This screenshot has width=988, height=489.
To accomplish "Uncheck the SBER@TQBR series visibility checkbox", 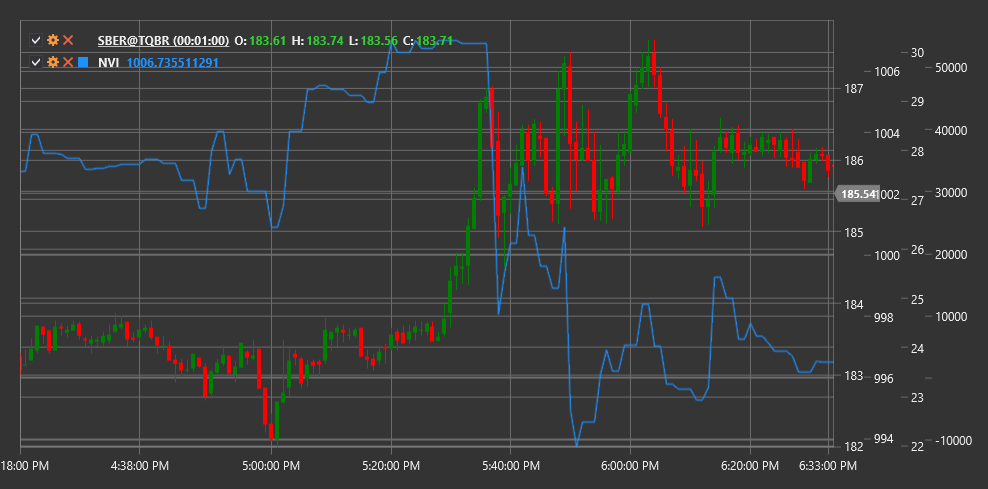I will click(37, 41).
